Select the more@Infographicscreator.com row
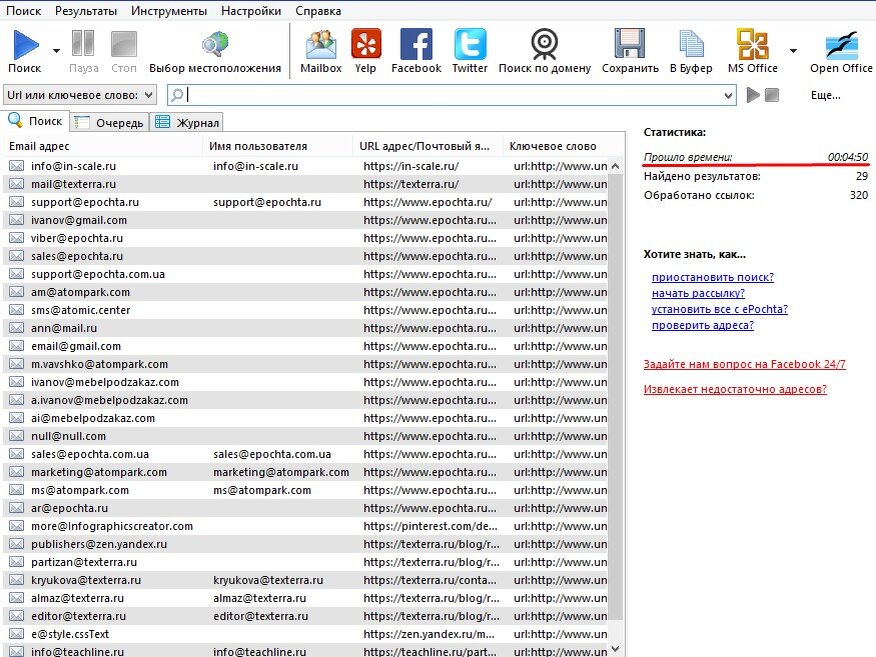Screen dimensions: 876x657 coord(306,526)
